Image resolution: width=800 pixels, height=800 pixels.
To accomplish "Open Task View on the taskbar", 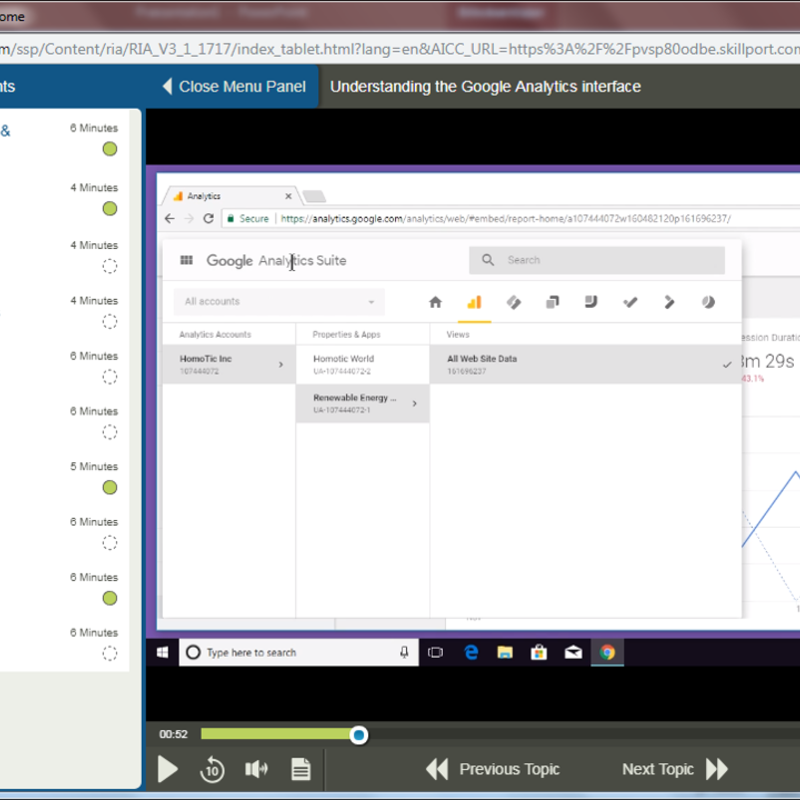I will pos(435,653).
